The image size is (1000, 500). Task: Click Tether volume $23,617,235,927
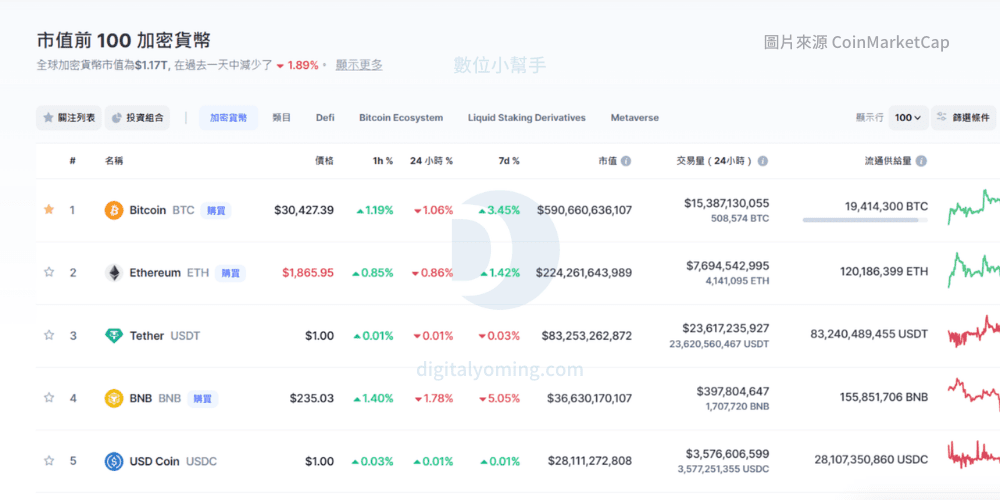pyautogui.click(x=726, y=328)
